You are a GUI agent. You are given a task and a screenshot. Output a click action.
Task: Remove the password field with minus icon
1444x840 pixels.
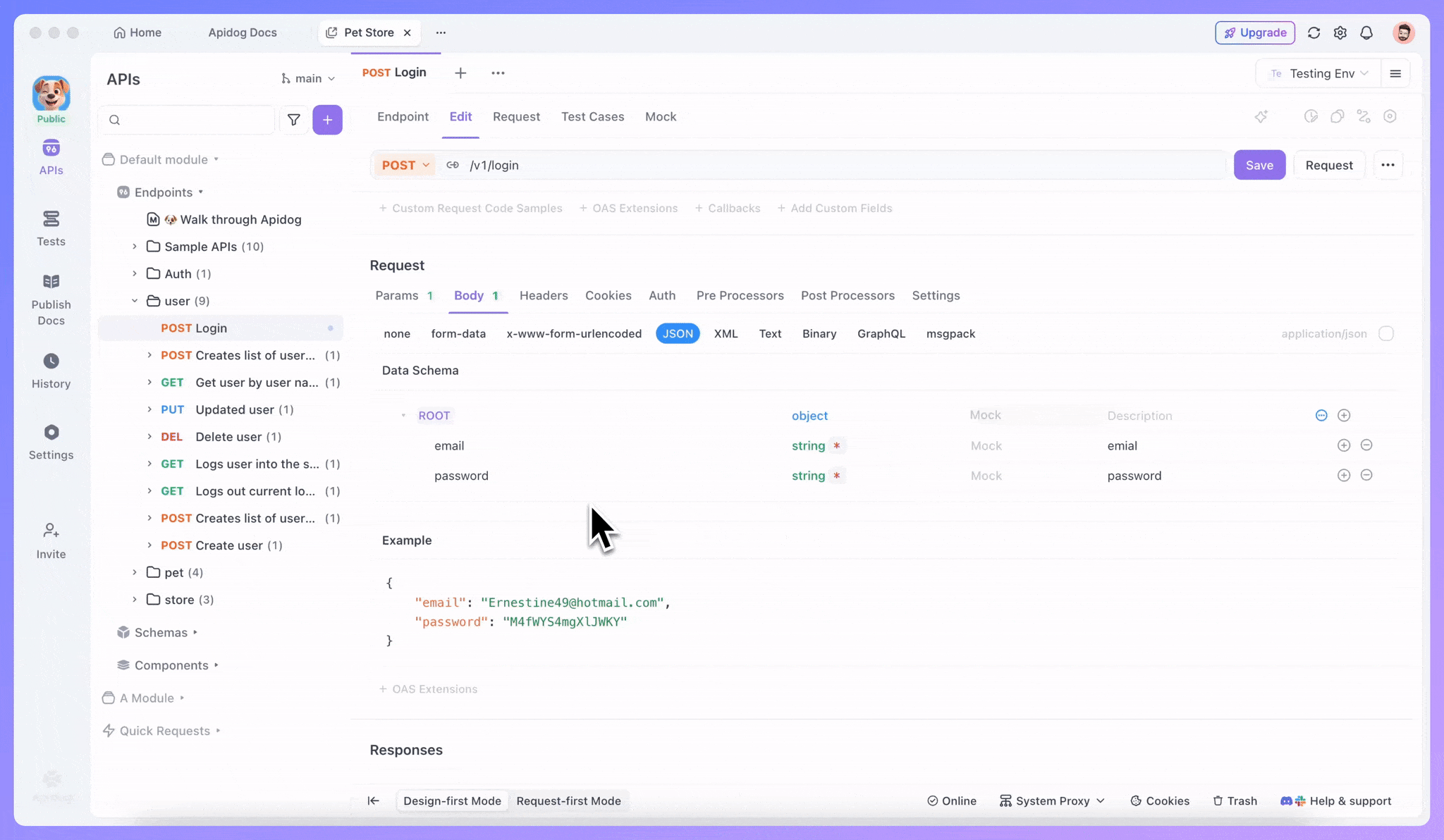pyautogui.click(x=1366, y=476)
